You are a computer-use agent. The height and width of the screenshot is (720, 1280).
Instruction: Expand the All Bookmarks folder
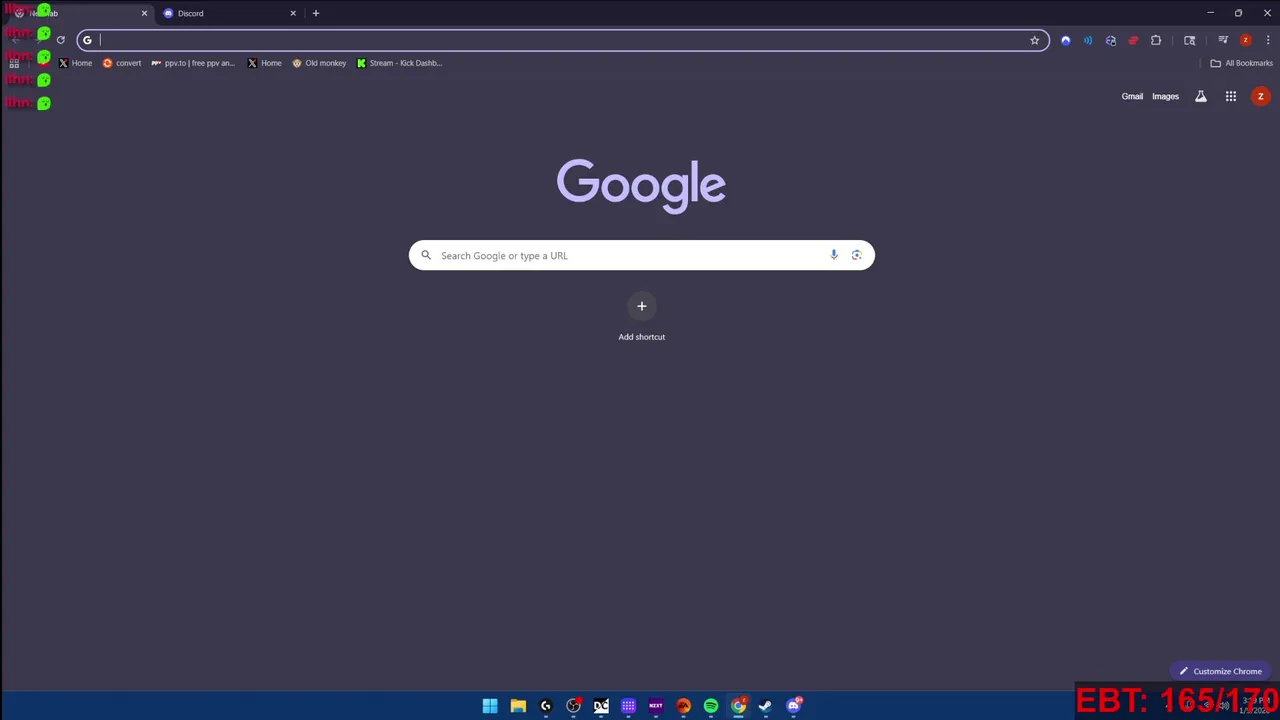coord(1242,63)
